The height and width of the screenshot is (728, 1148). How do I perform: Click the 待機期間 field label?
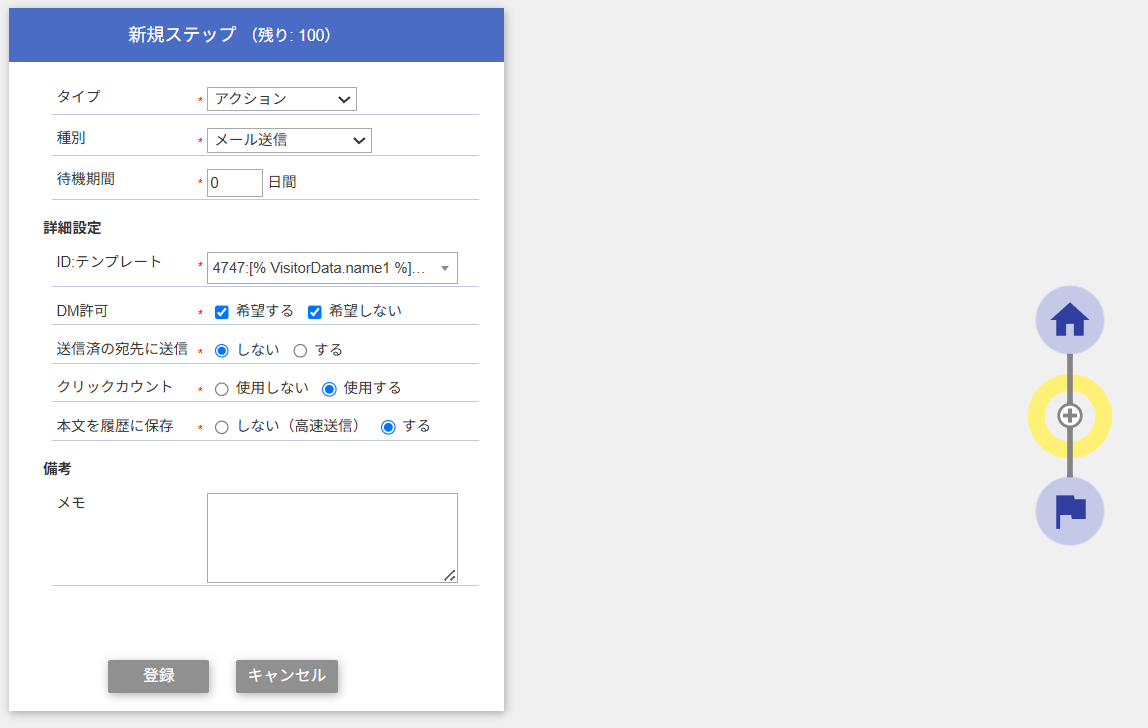86,179
